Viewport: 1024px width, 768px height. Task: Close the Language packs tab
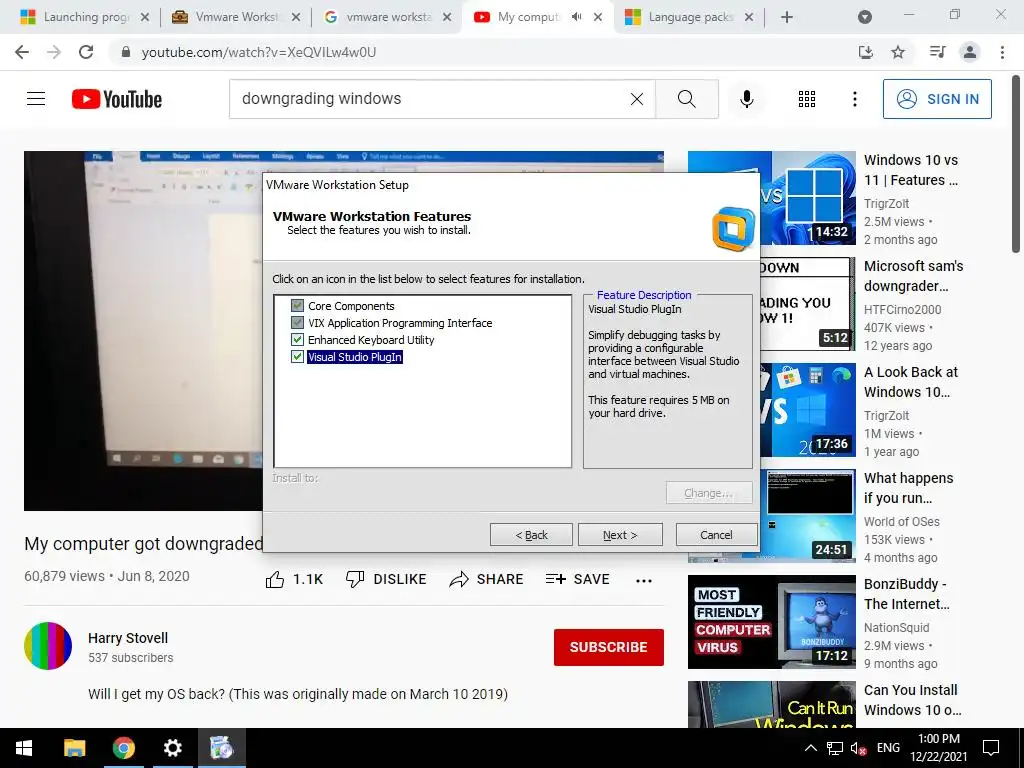click(749, 17)
